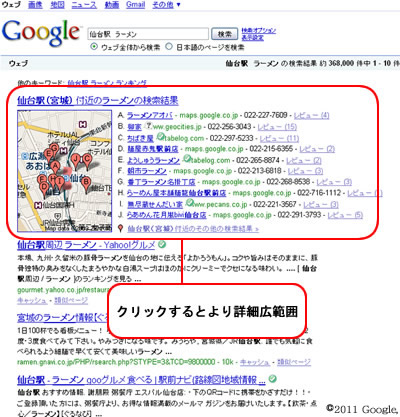
Task: Open レビュー (5) for 花月嵐 仙台店
Action: 345,215
